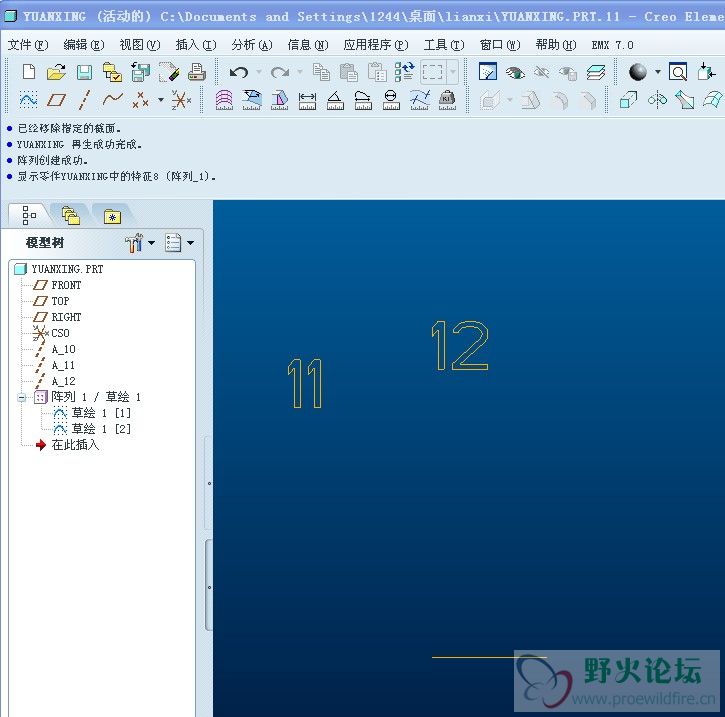725x717 pixels.
Task: Select the Boundary Blend surface tool
Action: point(712,100)
